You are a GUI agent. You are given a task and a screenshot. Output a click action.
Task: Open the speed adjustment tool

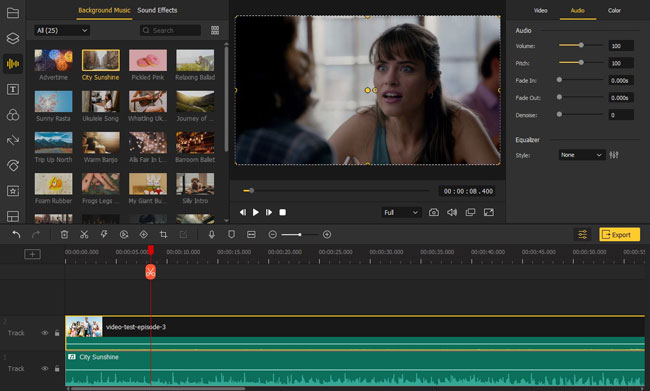[124, 235]
